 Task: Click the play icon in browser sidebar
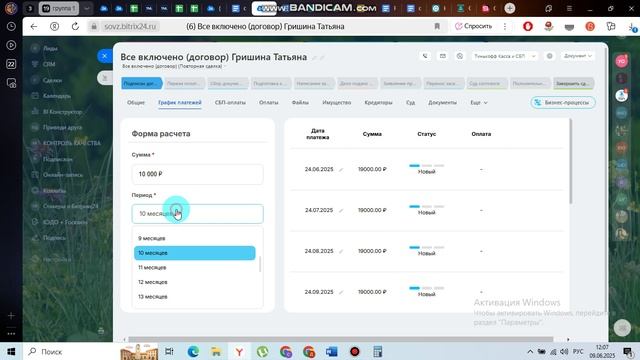[x=11, y=45]
